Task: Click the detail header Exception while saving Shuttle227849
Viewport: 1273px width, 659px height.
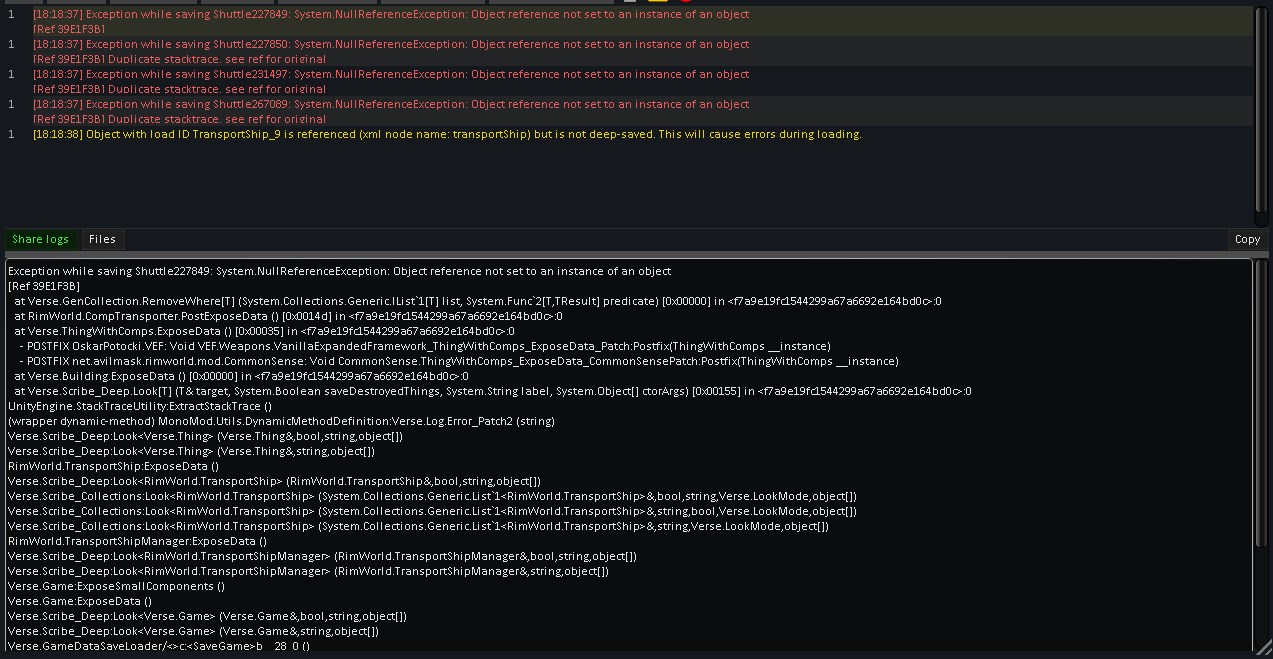Action: coord(339,271)
